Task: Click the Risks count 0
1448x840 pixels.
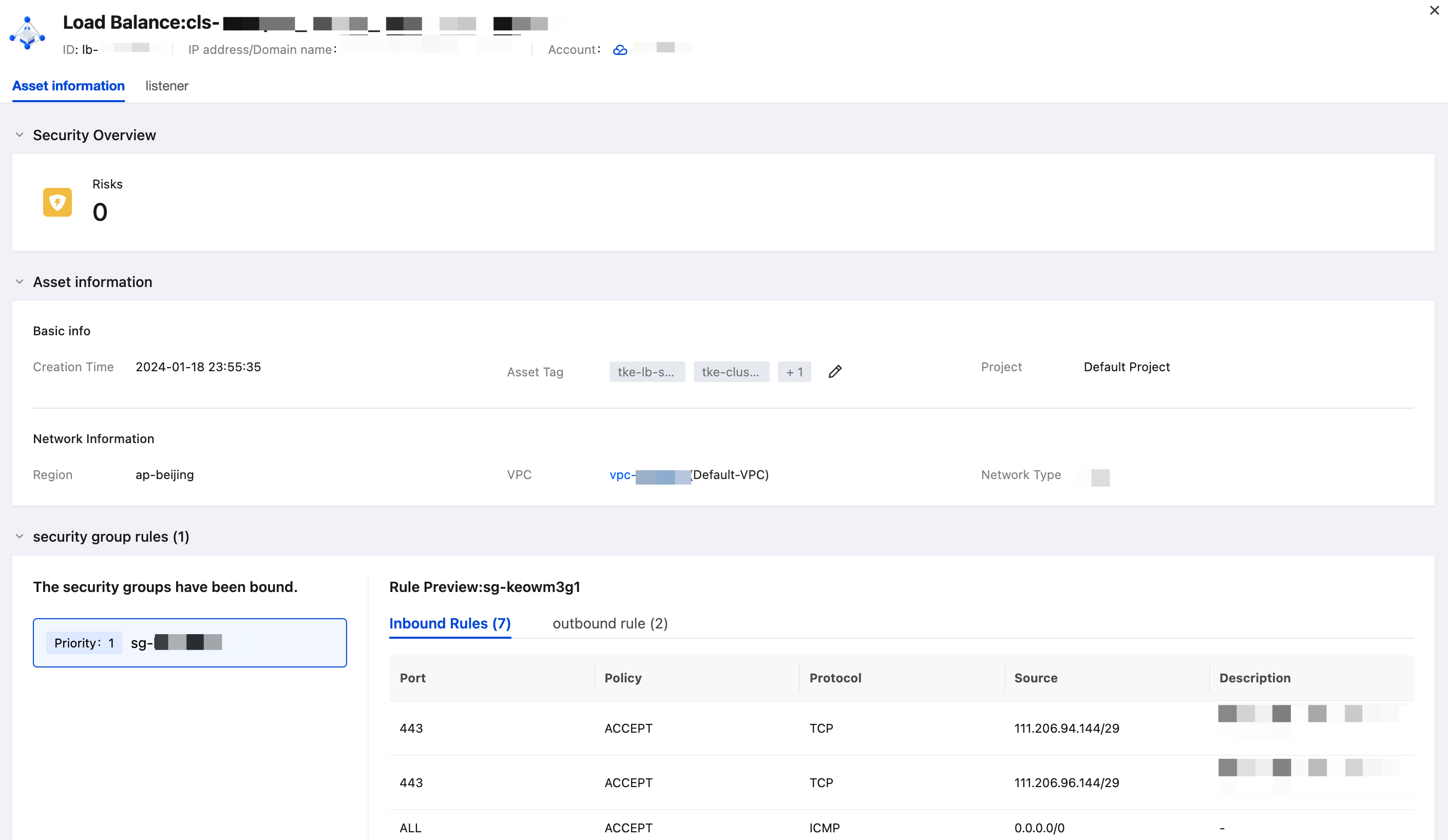Action: [x=100, y=212]
